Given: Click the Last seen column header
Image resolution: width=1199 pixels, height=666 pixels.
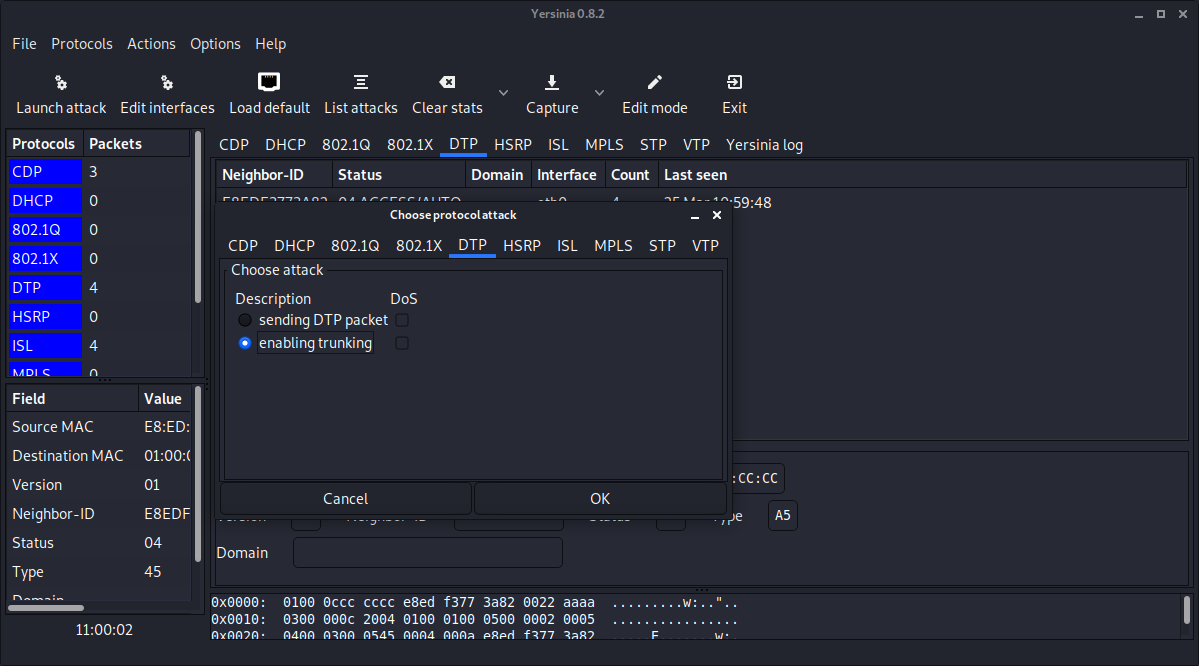Looking at the screenshot, I should pos(921,175).
